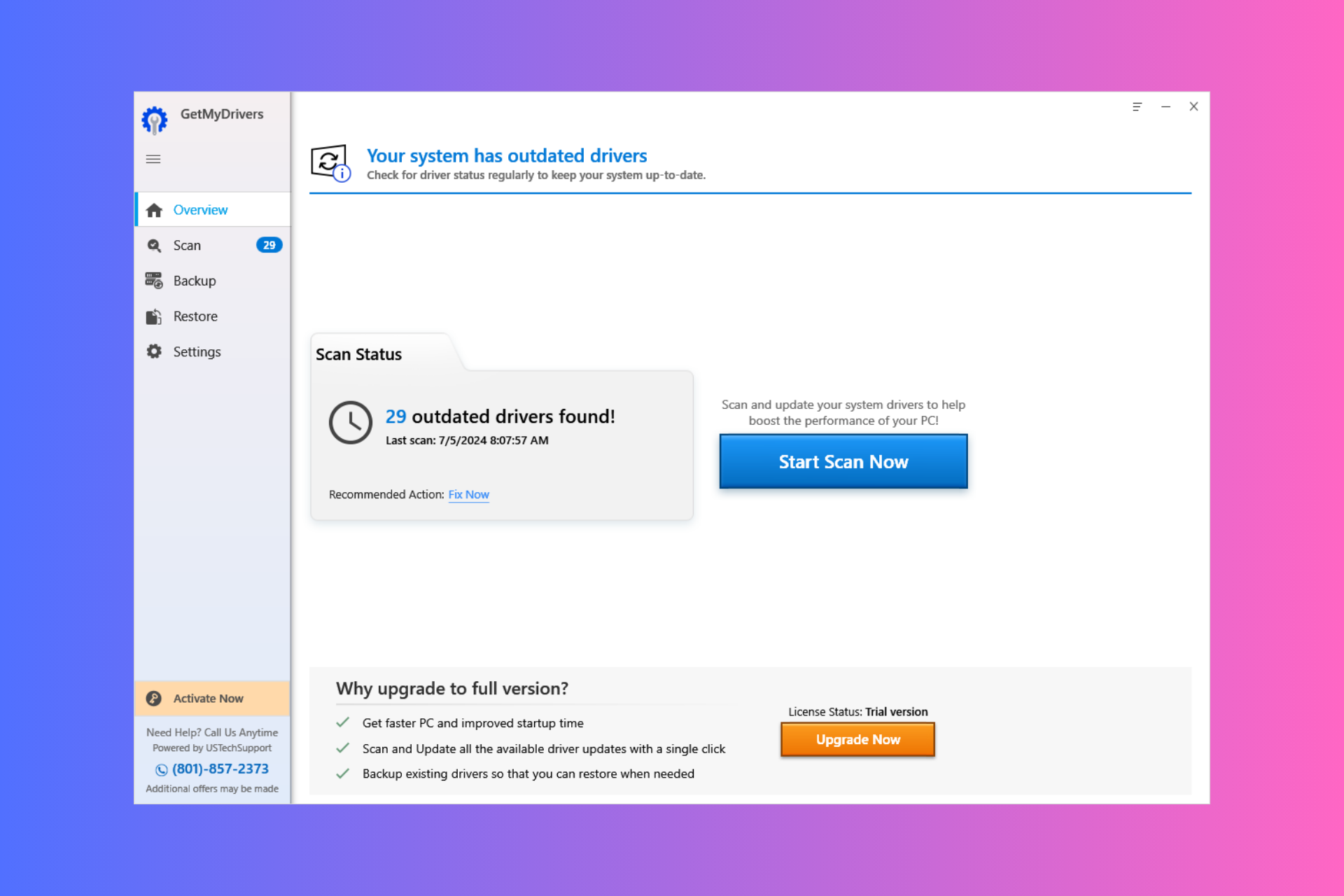Image resolution: width=1344 pixels, height=896 pixels.
Task: Click the outdated drivers monitor refresh icon
Action: click(x=330, y=163)
